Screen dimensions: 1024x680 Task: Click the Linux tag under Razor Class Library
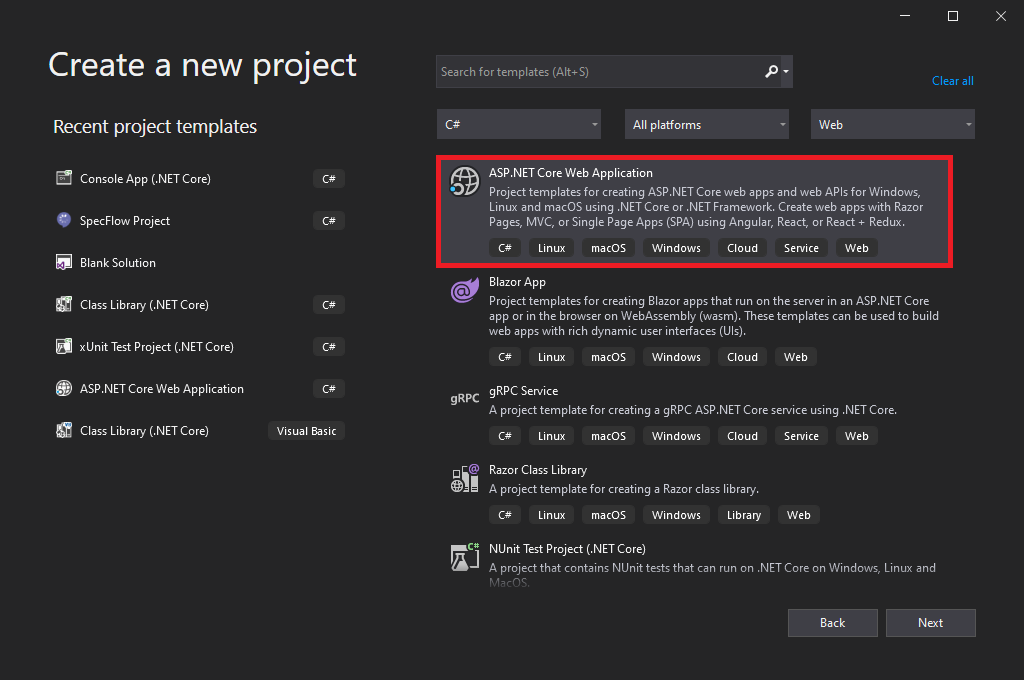tap(551, 515)
